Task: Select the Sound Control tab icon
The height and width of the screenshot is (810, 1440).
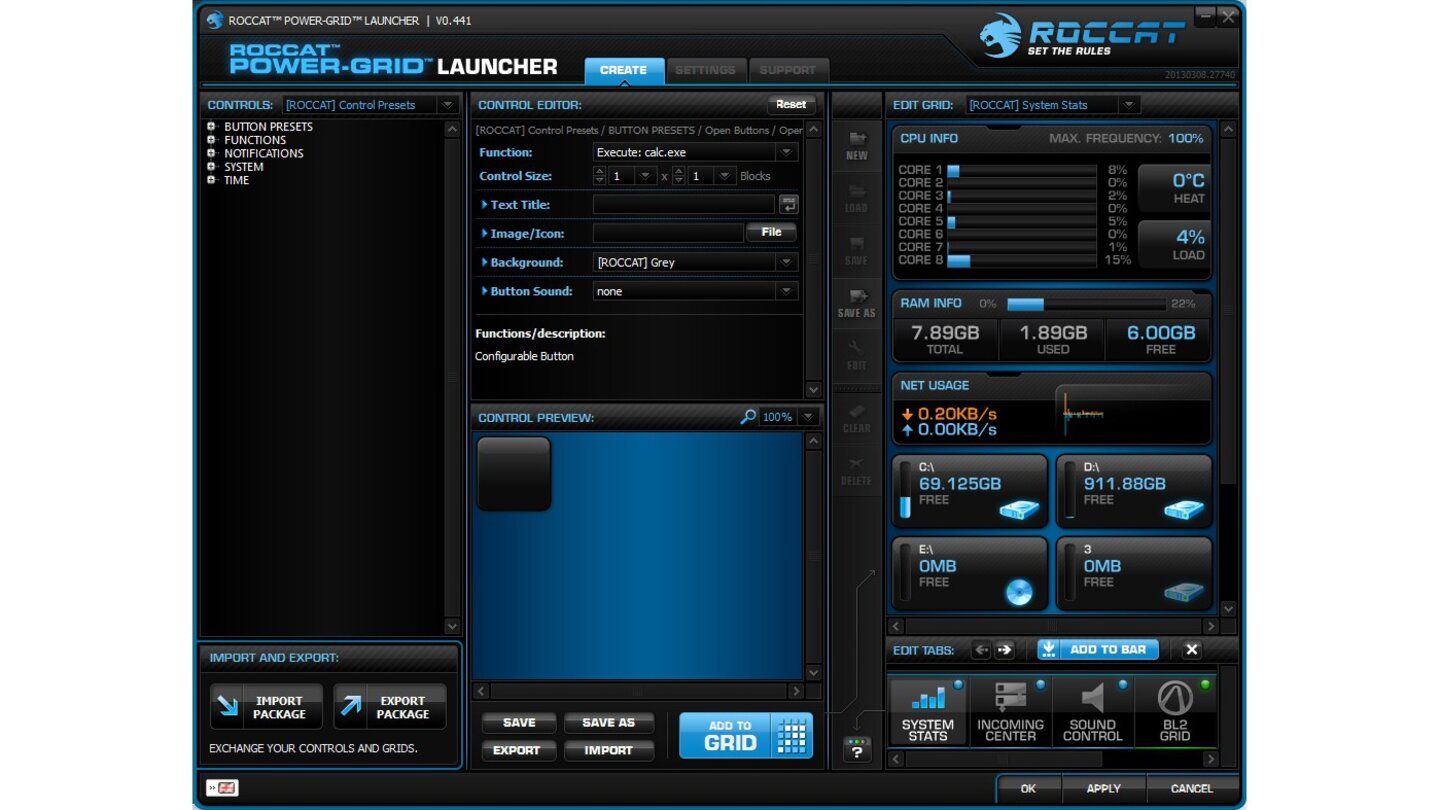Action: tap(1092, 712)
